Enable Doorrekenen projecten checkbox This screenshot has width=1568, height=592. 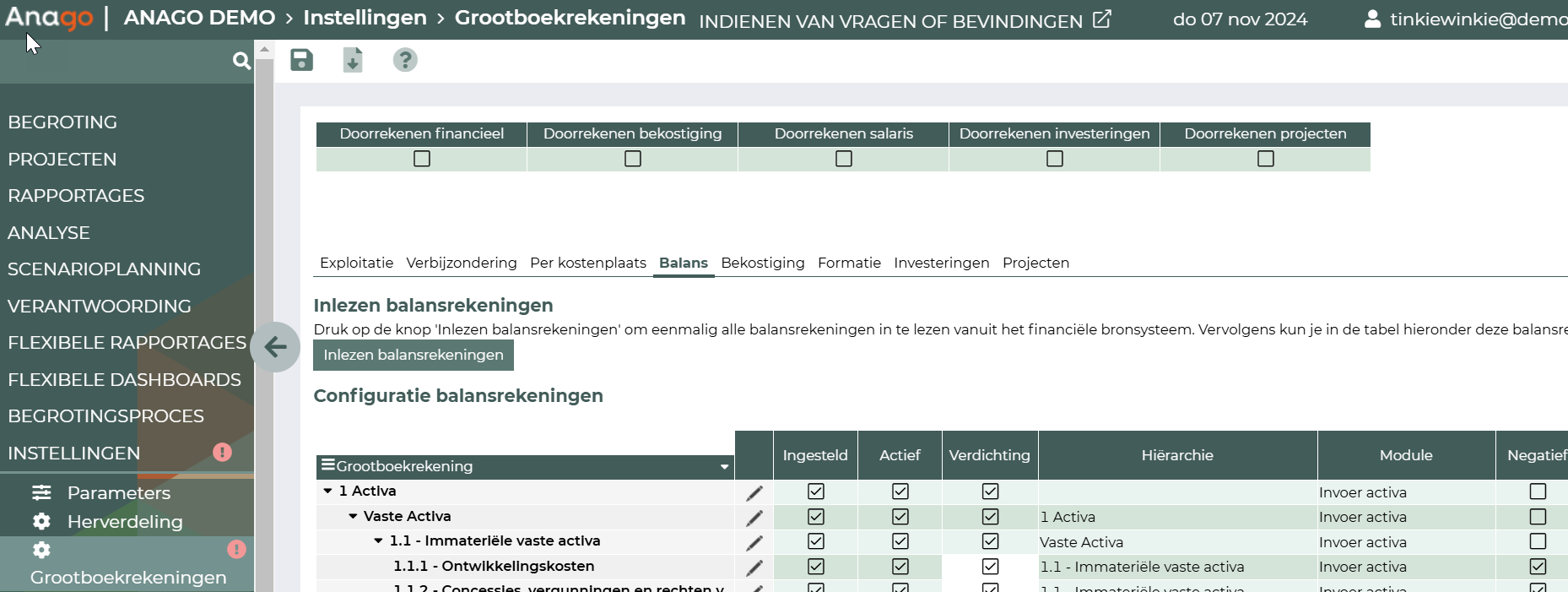pyautogui.click(x=1266, y=159)
